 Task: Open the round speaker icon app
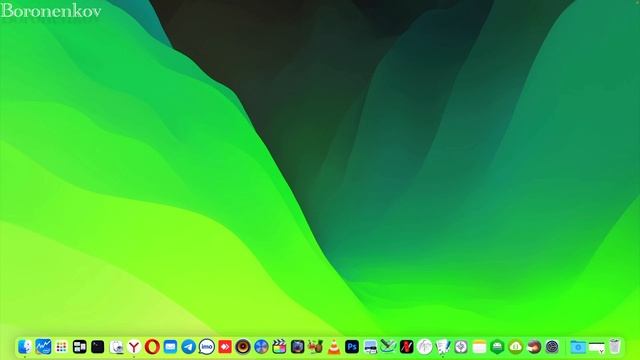(243, 347)
